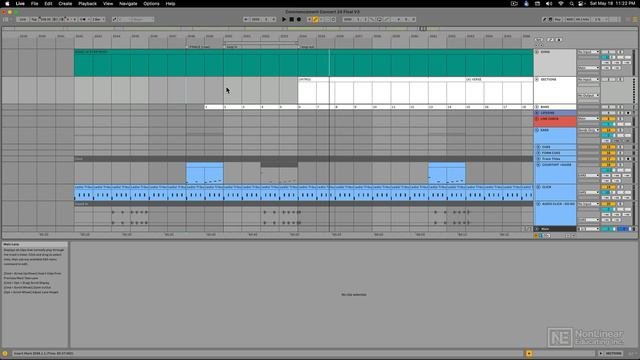Toggle FORM CUES track activator
640x360 pixels.
click(608, 153)
